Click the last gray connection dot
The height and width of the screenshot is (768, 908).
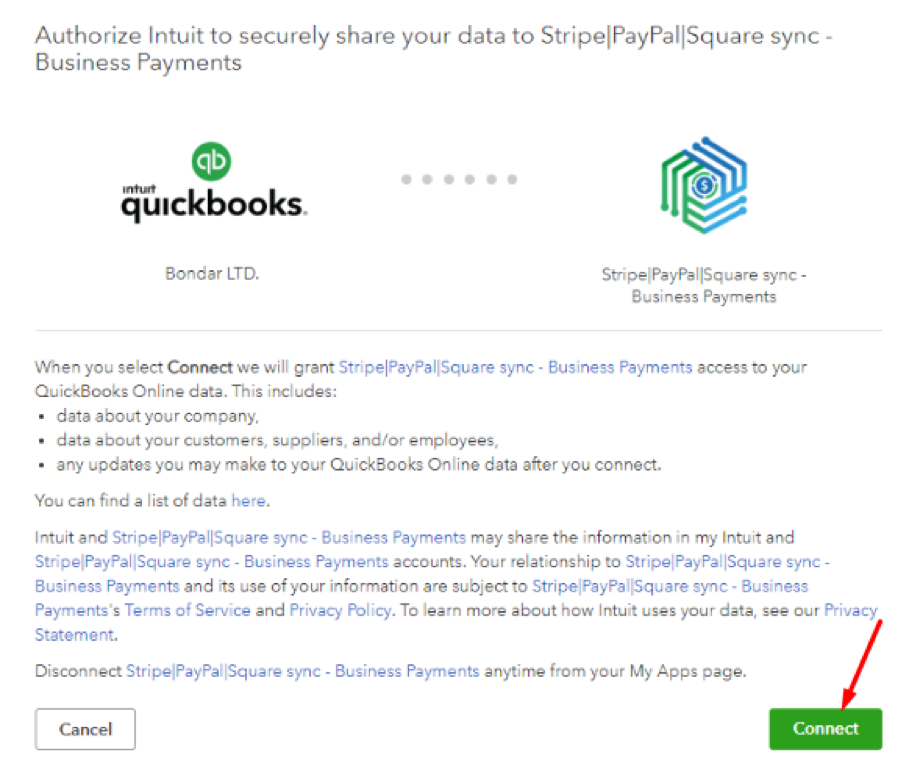(x=512, y=180)
